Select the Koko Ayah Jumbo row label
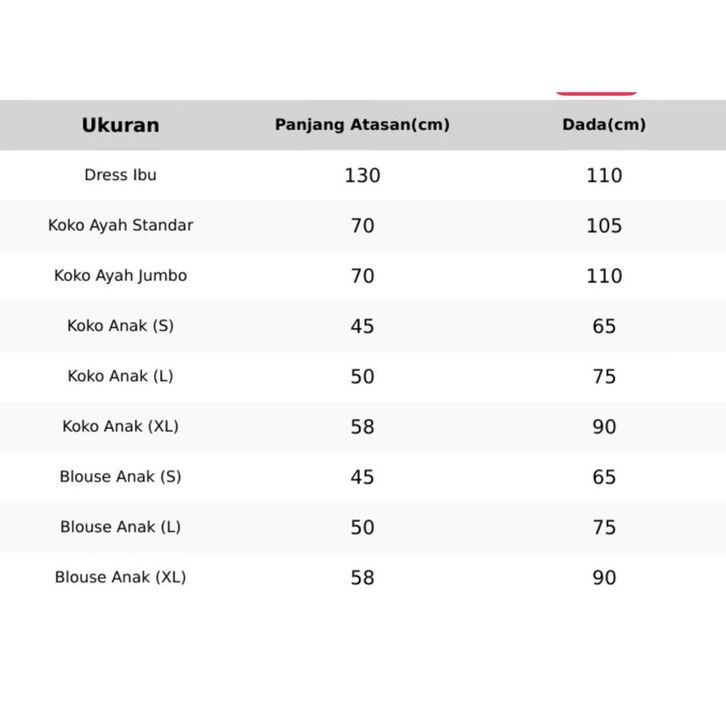726x726 pixels. point(120,275)
